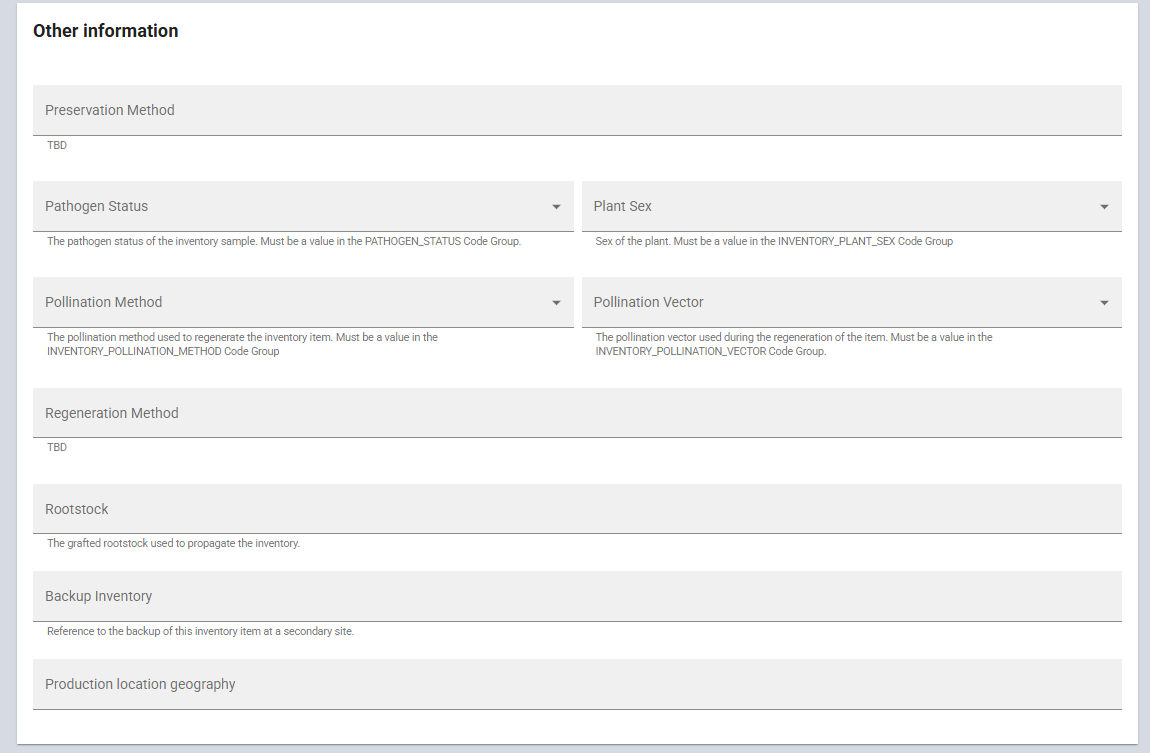Image resolution: width=1150 pixels, height=753 pixels.
Task: Click the Pathogen Status dropdown arrow
Action: (556, 207)
